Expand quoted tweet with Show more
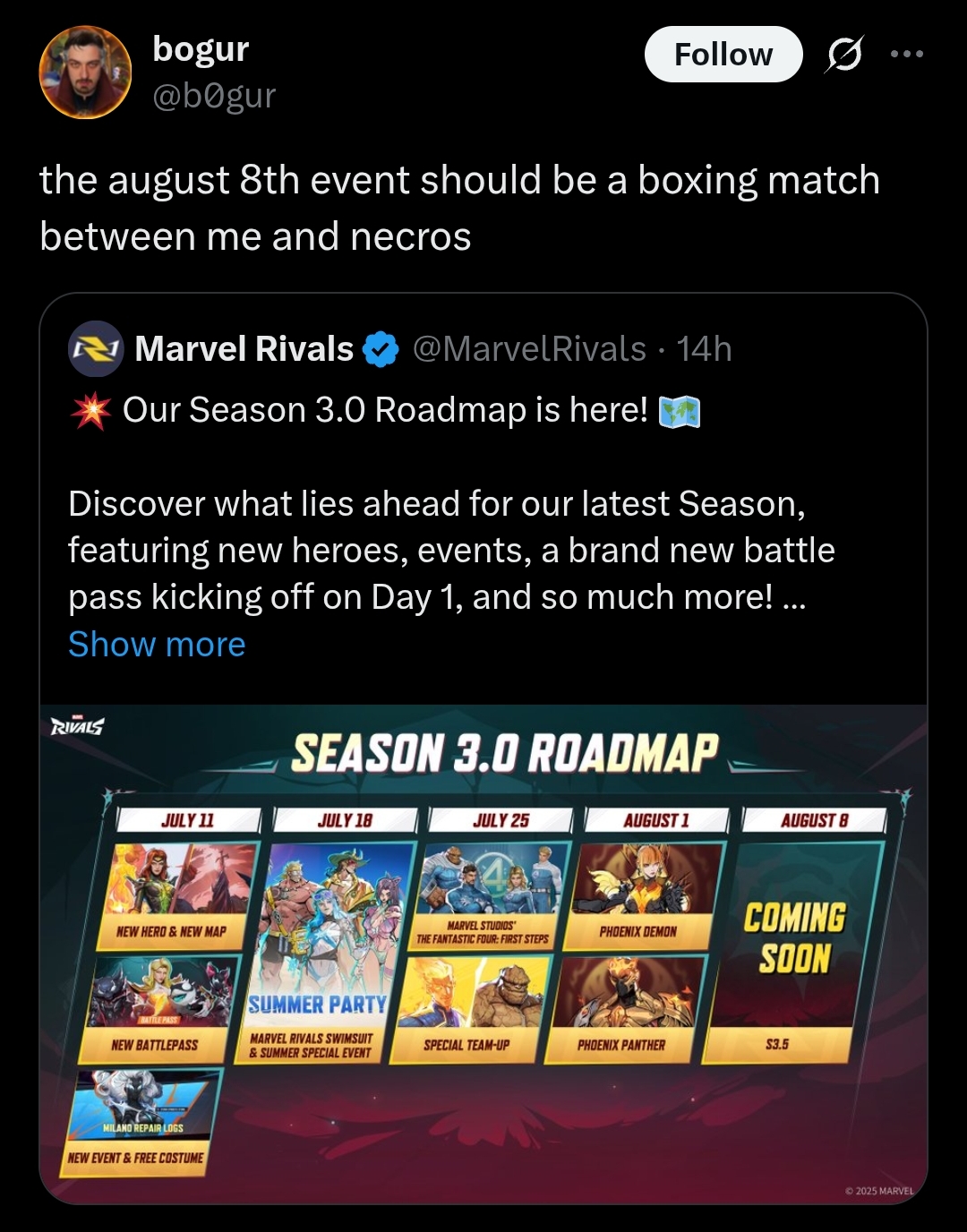 [157, 644]
